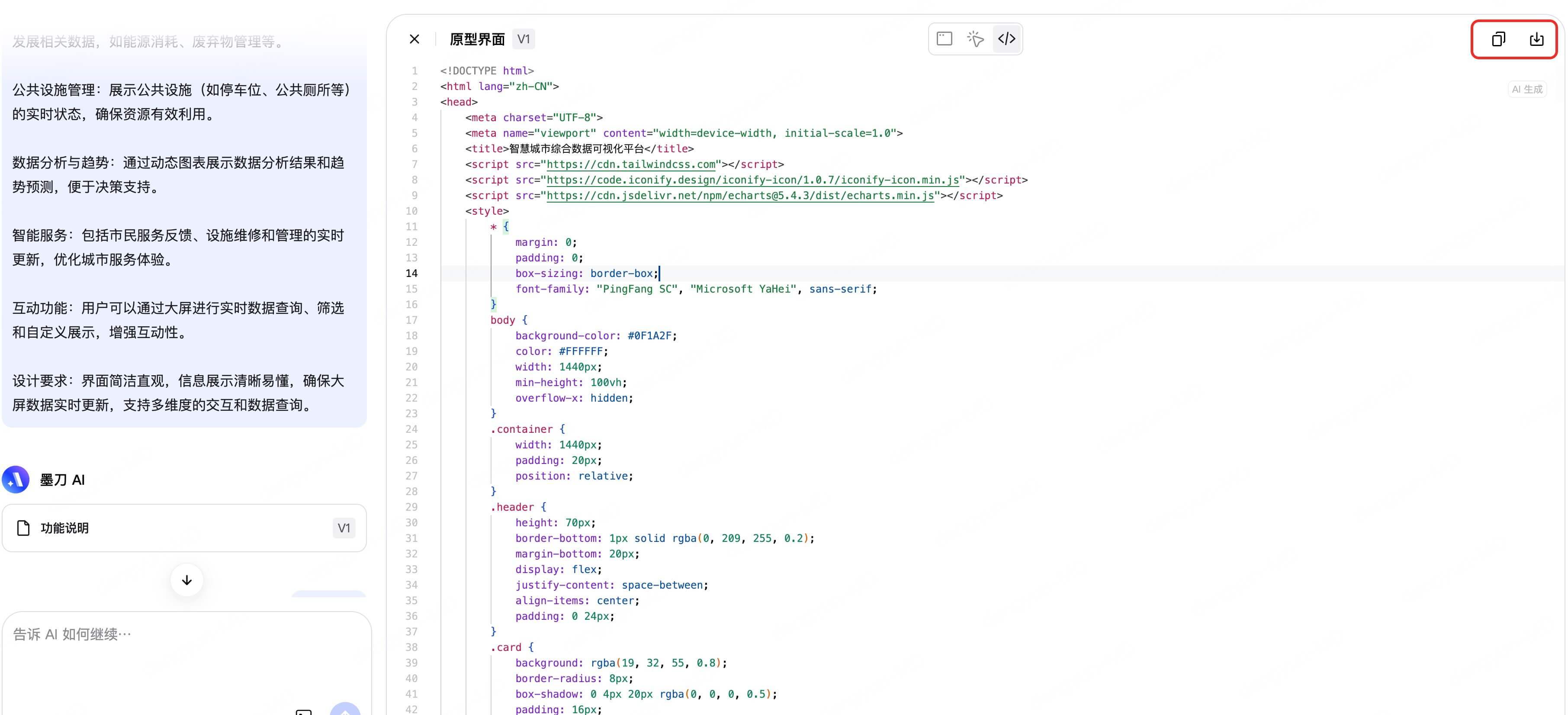Click the meta charset="UTF-8" line
Viewport: 1568px width, 715px height.
pos(534,118)
